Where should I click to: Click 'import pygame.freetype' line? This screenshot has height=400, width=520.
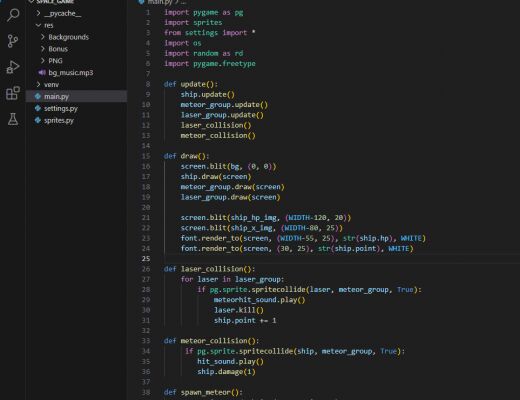point(210,64)
